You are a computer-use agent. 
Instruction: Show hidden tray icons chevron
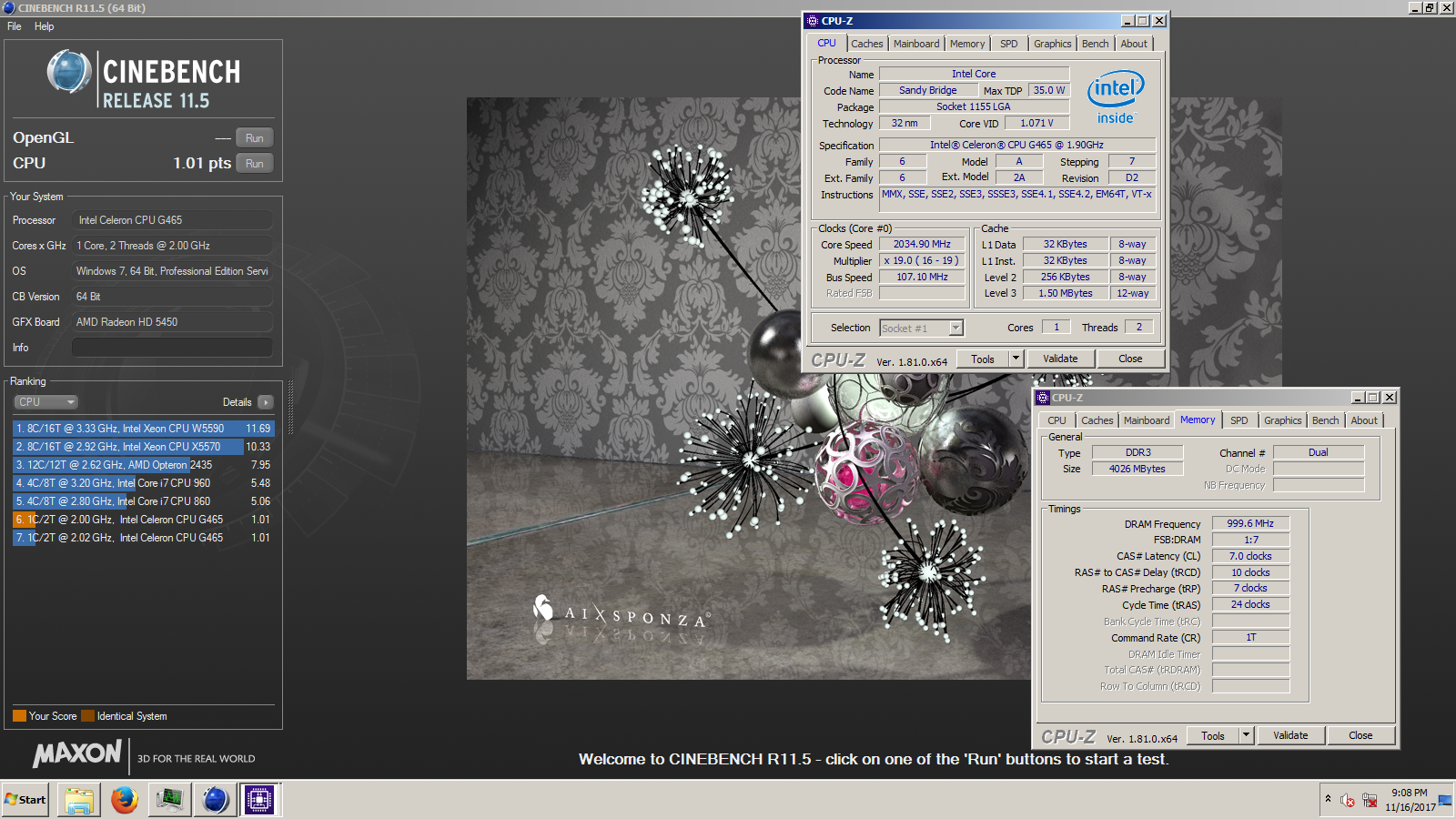pos(1328,799)
